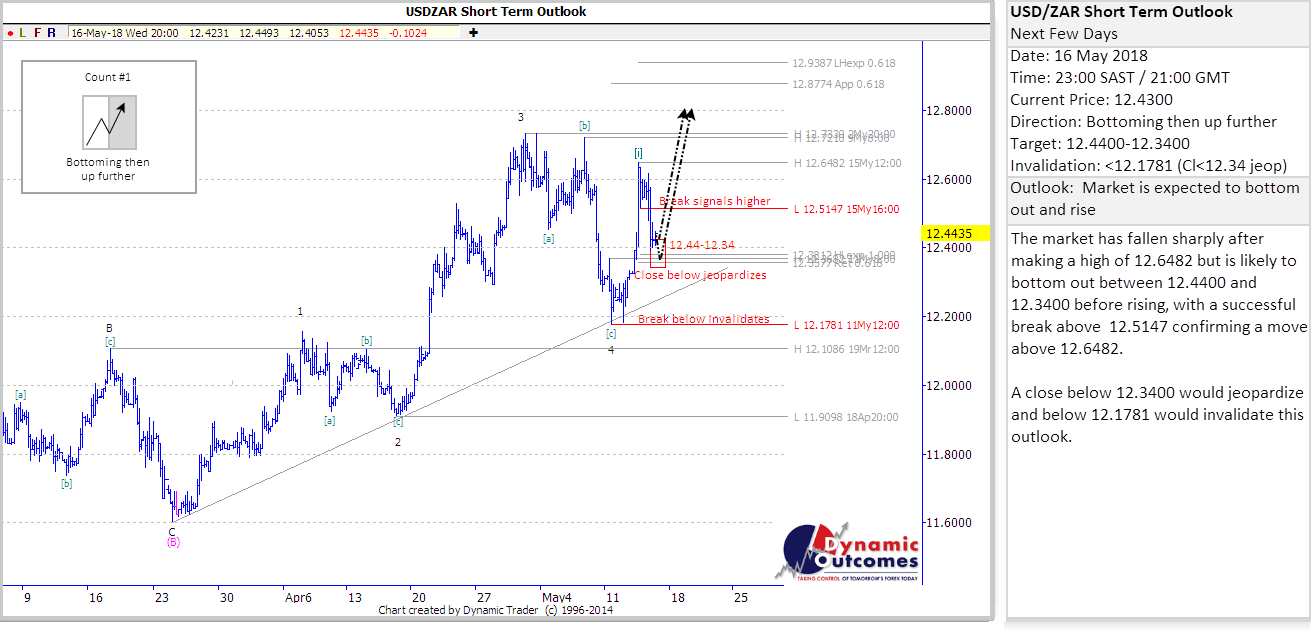1311x631 pixels.
Task: Click the Invalidation: <12.1781 line
Action: tap(1149, 166)
